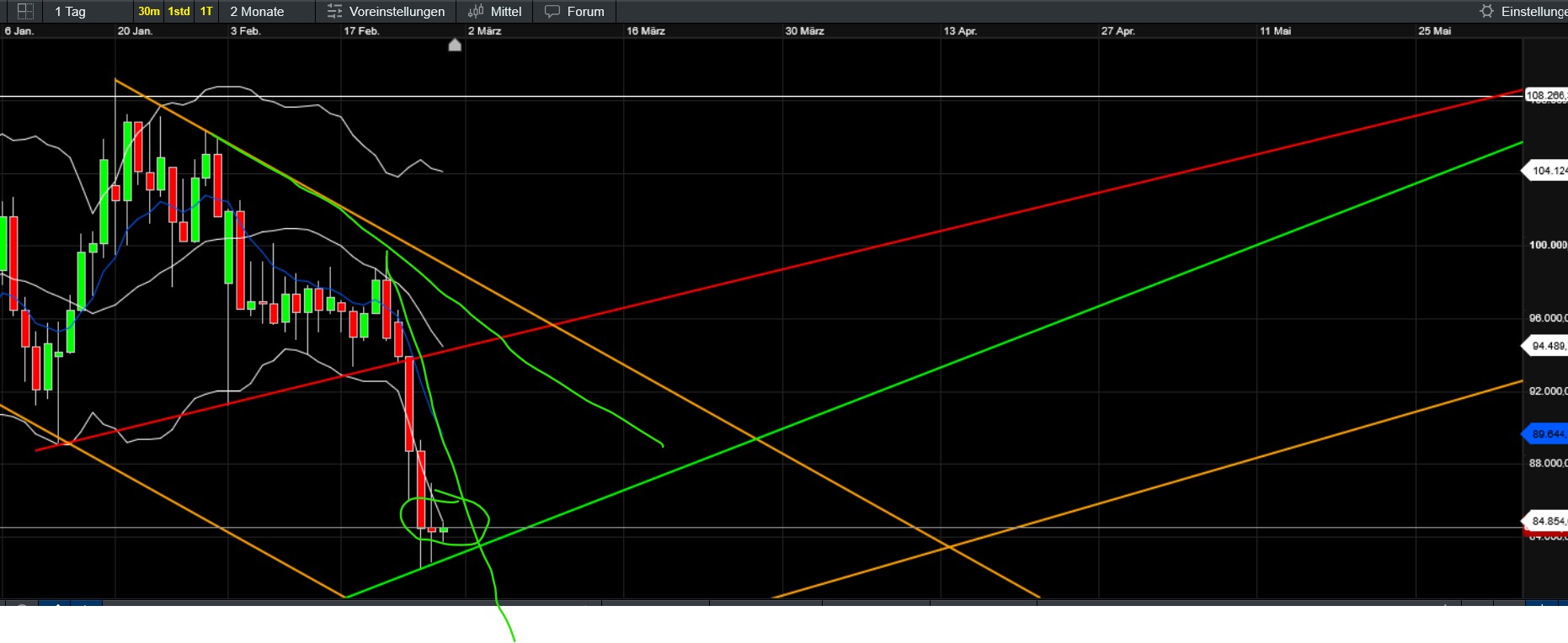The height and width of the screenshot is (643, 1568).
Task: Click the sliders icon next to Voreinstellungen
Action: pos(334,12)
